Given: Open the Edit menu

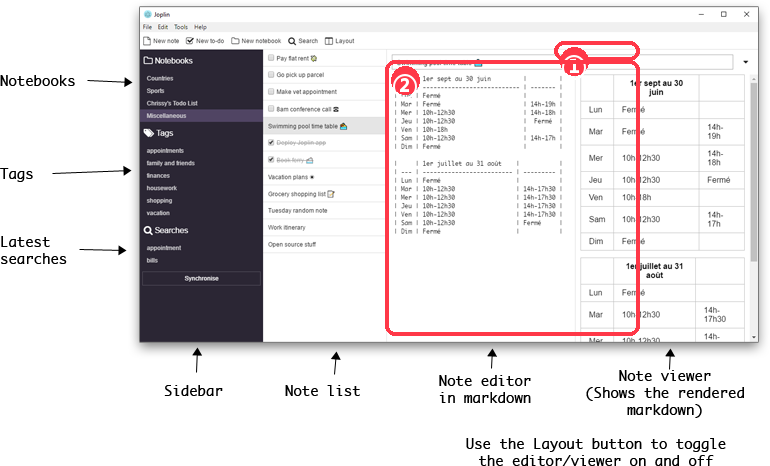Looking at the screenshot, I should [x=163, y=27].
